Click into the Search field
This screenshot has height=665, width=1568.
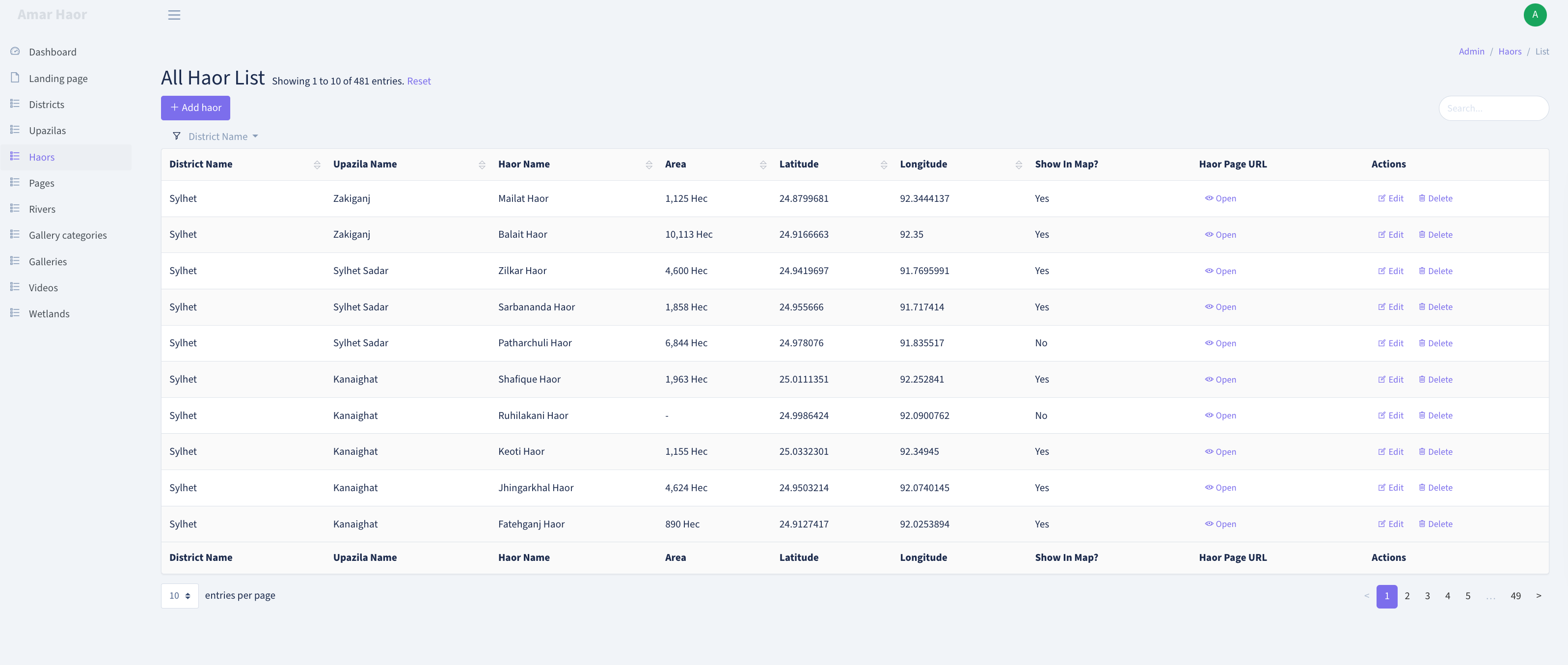[x=1493, y=109]
